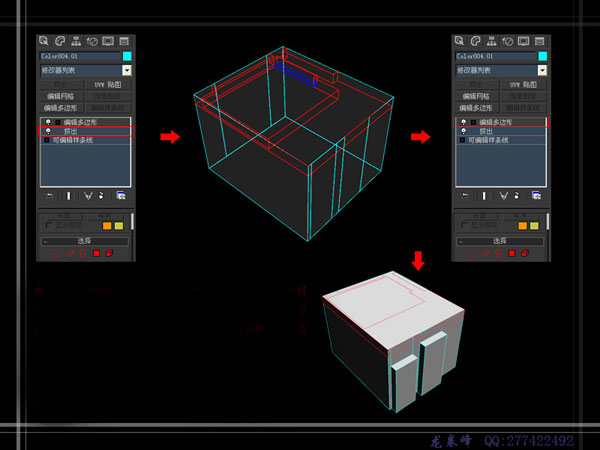Screen dimensions: 600x450
Task: Open the 修改器列表 dropdown in left panel
Action: [126, 71]
